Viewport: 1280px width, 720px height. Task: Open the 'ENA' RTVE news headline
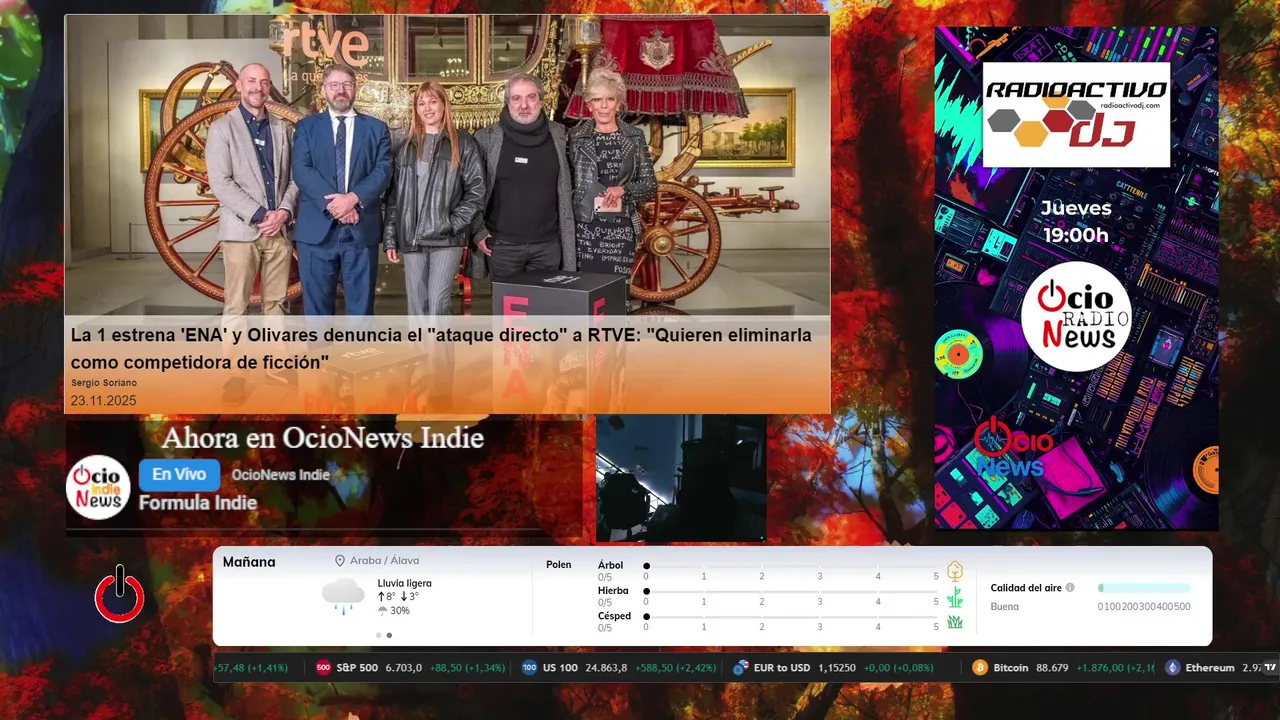441,348
